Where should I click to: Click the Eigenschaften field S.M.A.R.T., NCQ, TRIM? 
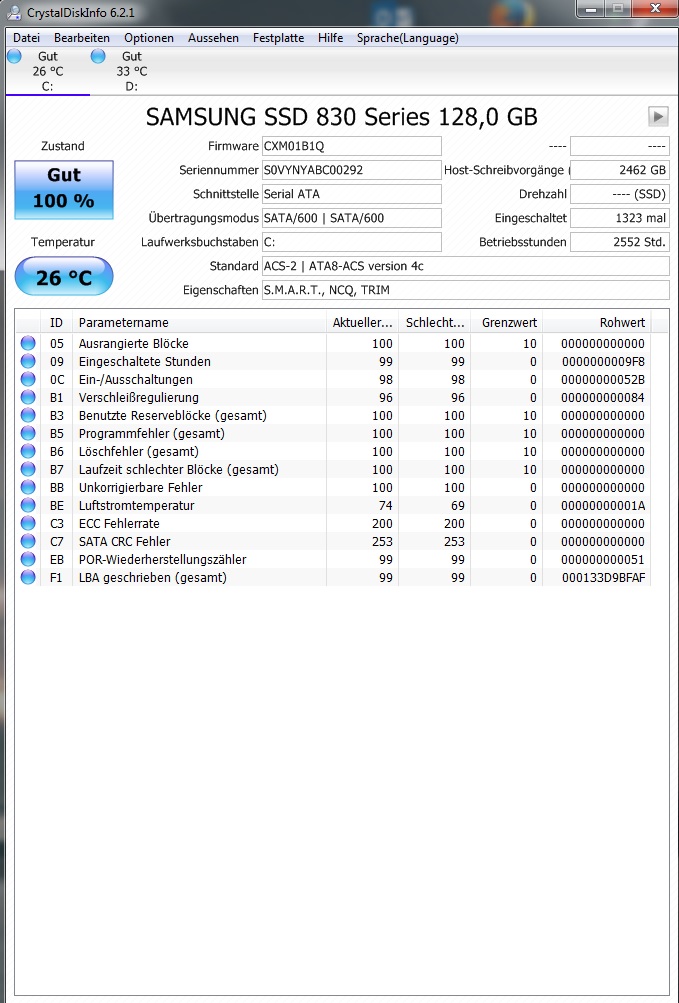coord(465,290)
